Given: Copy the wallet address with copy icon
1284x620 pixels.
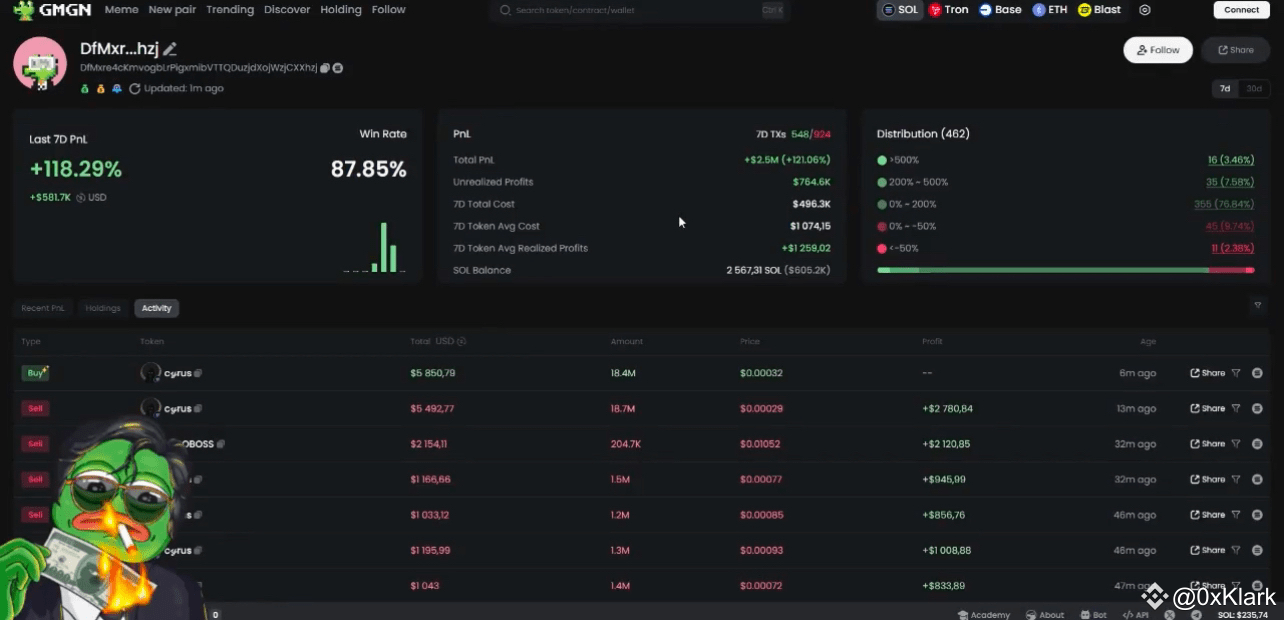Looking at the screenshot, I should (x=325, y=68).
